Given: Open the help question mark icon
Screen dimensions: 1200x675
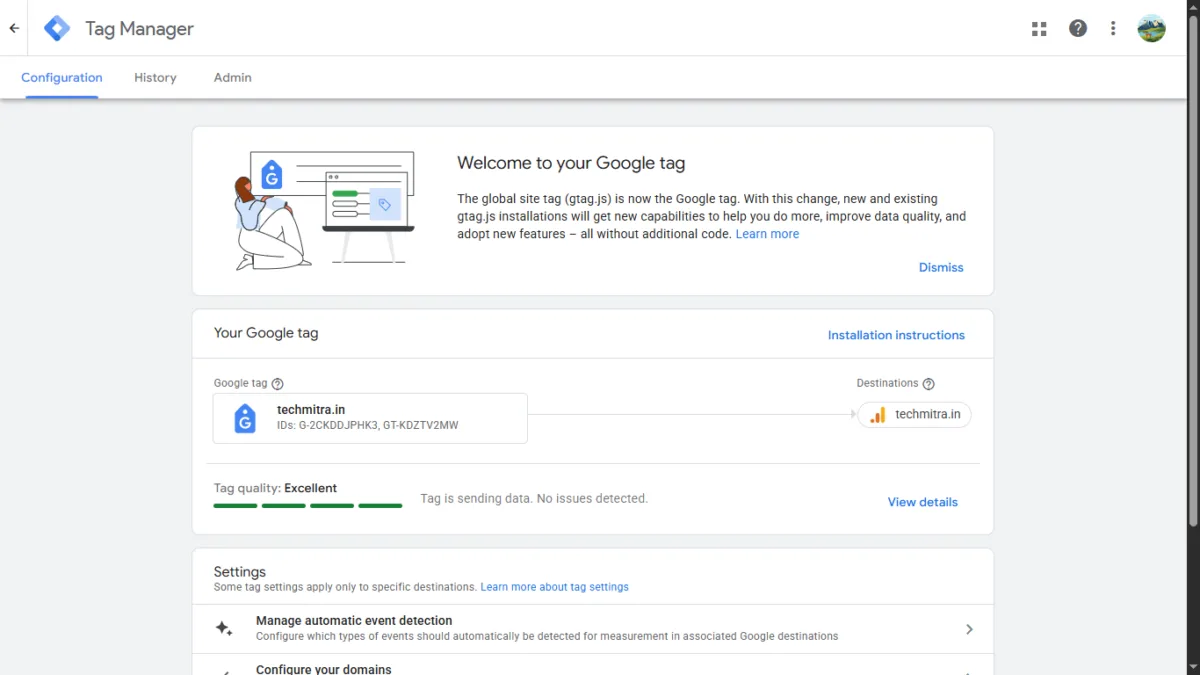Looking at the screenshot, I should click(1078, 28).
